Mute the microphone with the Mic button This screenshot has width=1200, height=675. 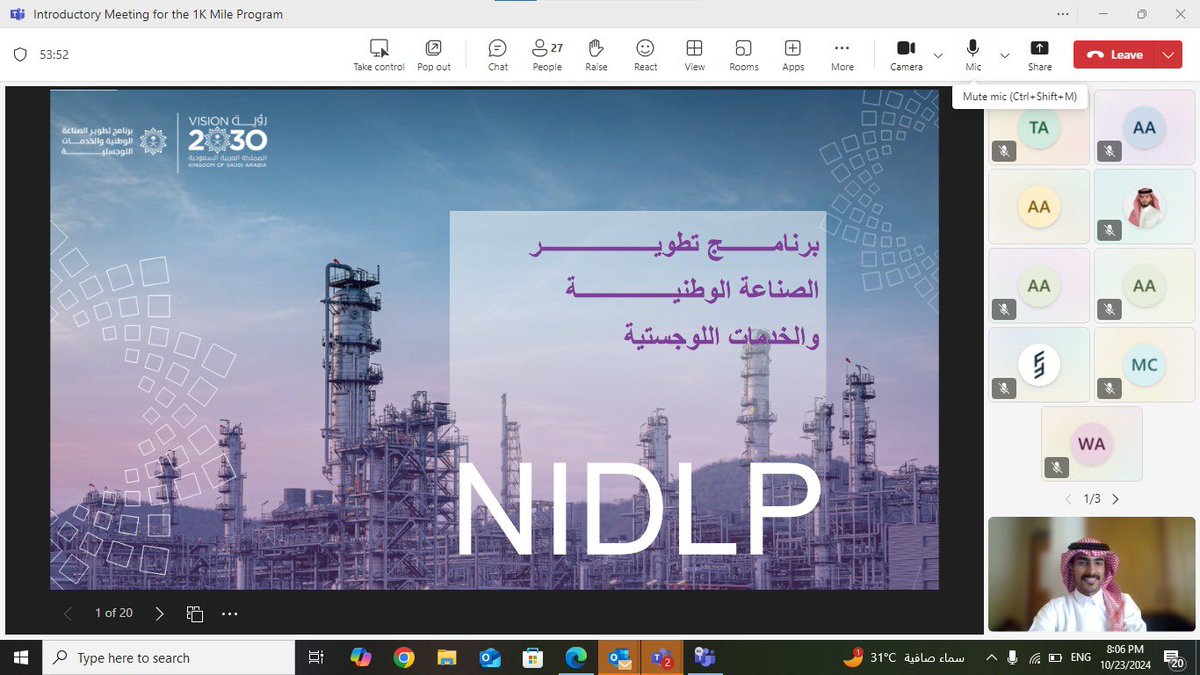click(x=973, y=55)
